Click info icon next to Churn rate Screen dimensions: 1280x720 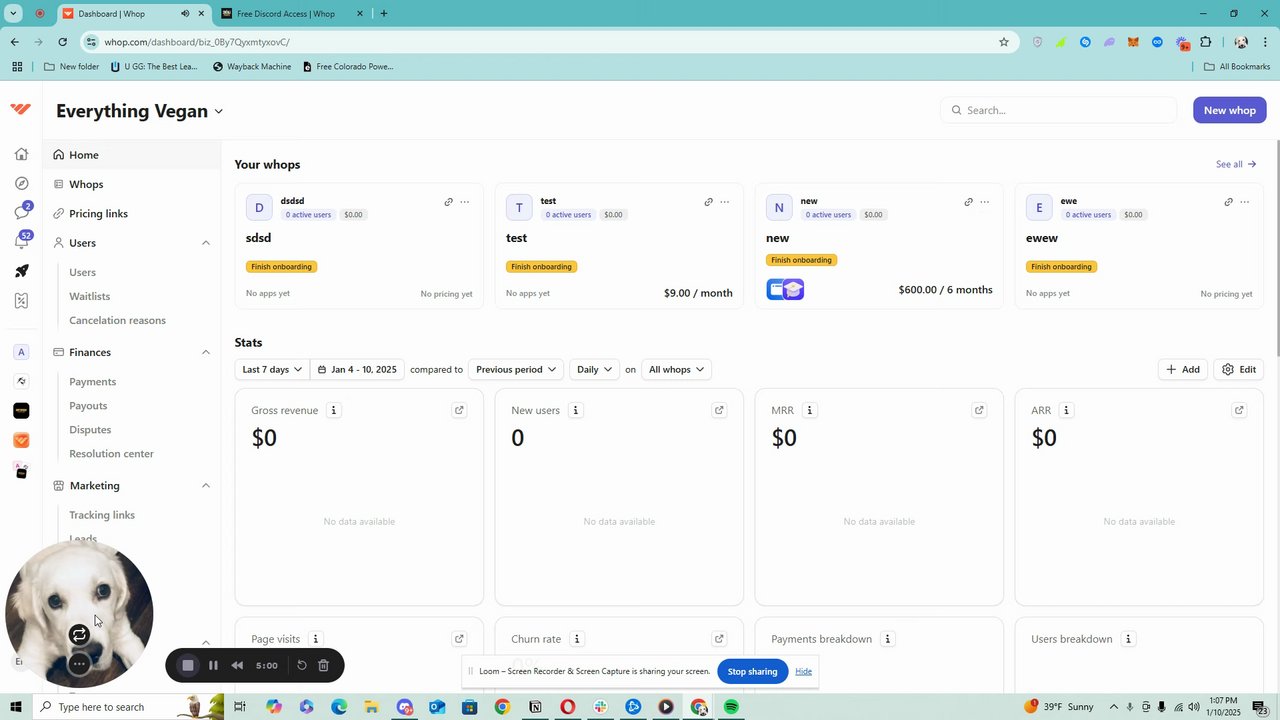[576, 639]
